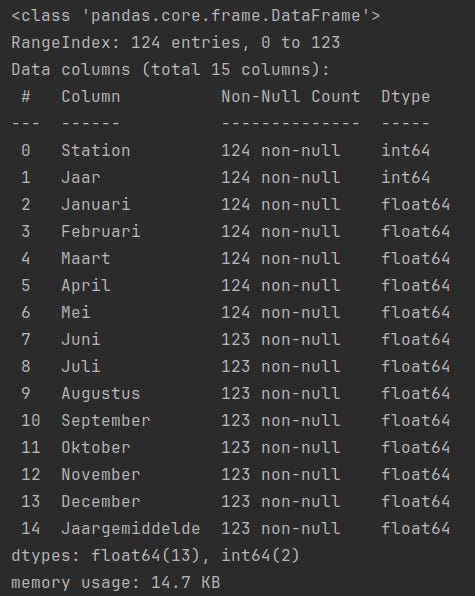Click the 'December' column name
This screenshot has height=596, width=475.
click(x=101, y=501)
